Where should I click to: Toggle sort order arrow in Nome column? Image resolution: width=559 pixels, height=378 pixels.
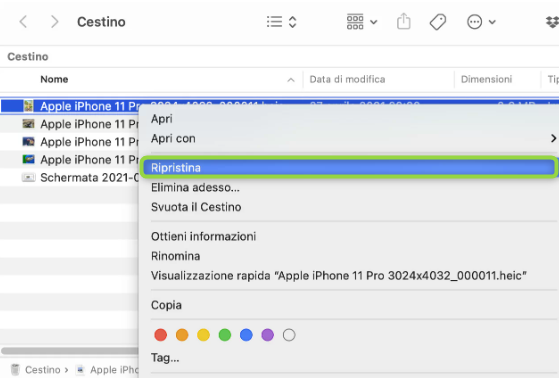coord(291,80)
